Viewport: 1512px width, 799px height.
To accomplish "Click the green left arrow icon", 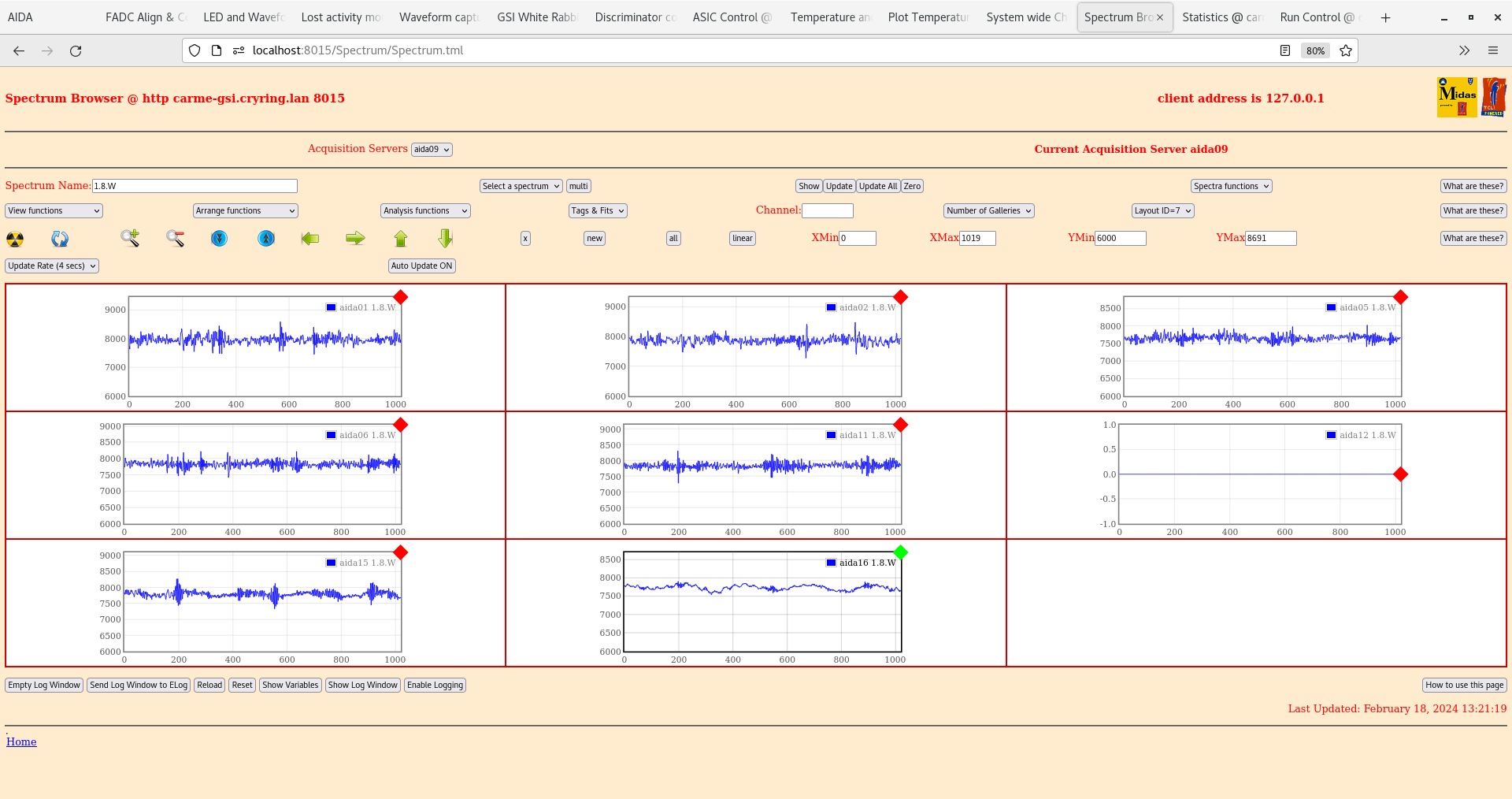I will [x=310, y=238].
